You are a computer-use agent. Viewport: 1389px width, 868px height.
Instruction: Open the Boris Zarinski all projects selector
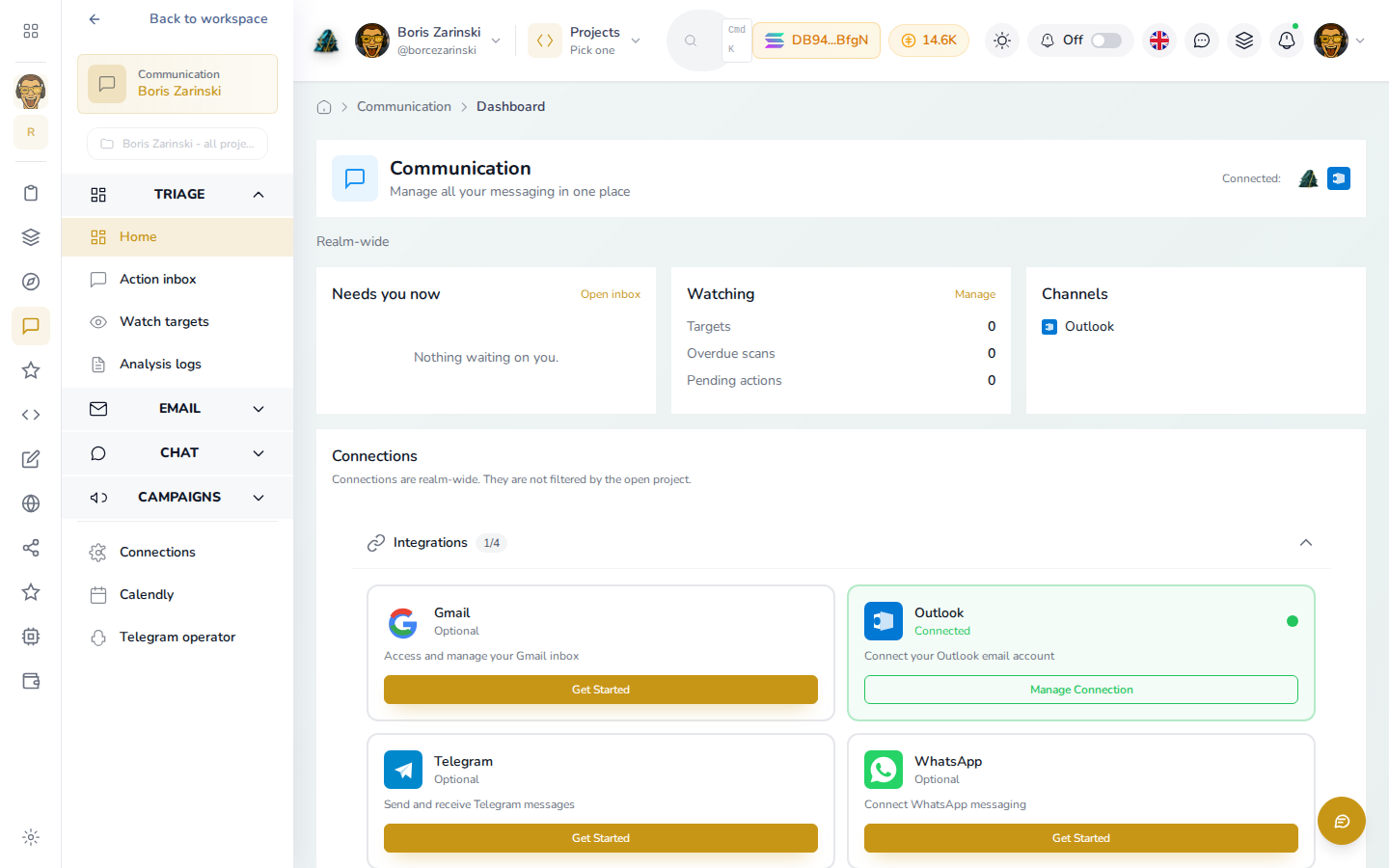pyautogui.click(x=177, y=144)
